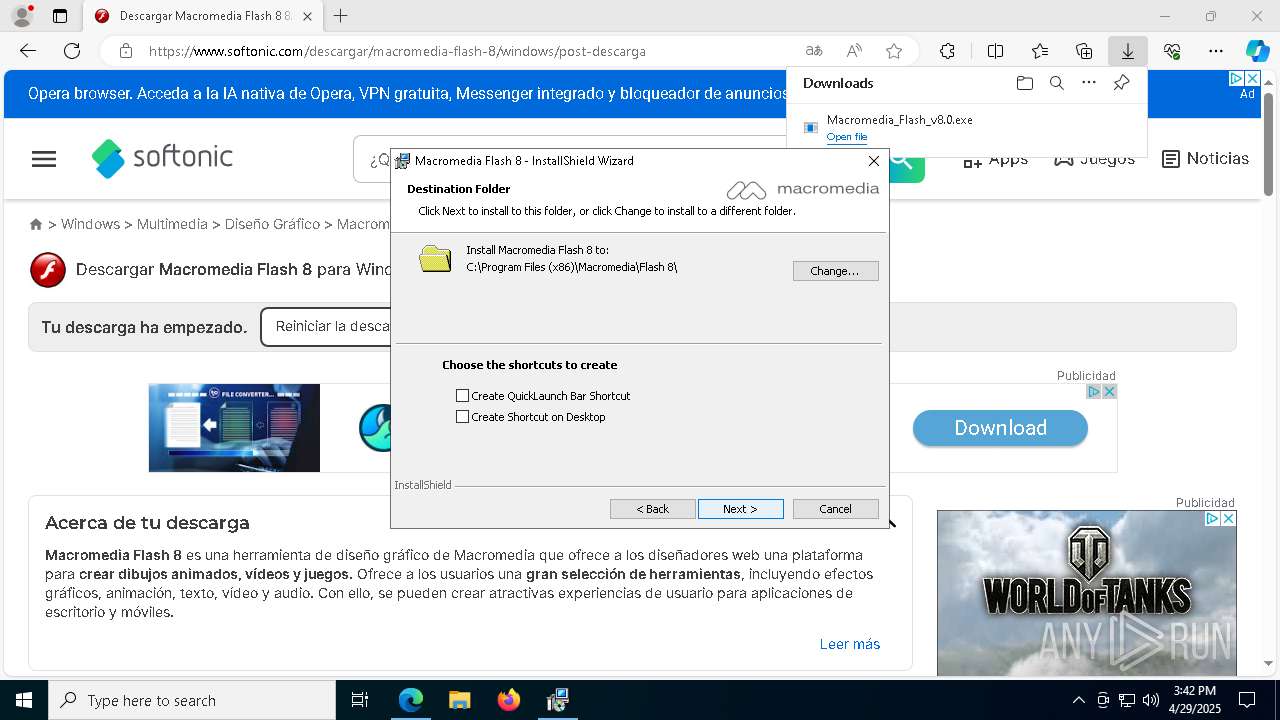
Task: Cancel the Macromedia Flash 8 installation
Action: 835,509
